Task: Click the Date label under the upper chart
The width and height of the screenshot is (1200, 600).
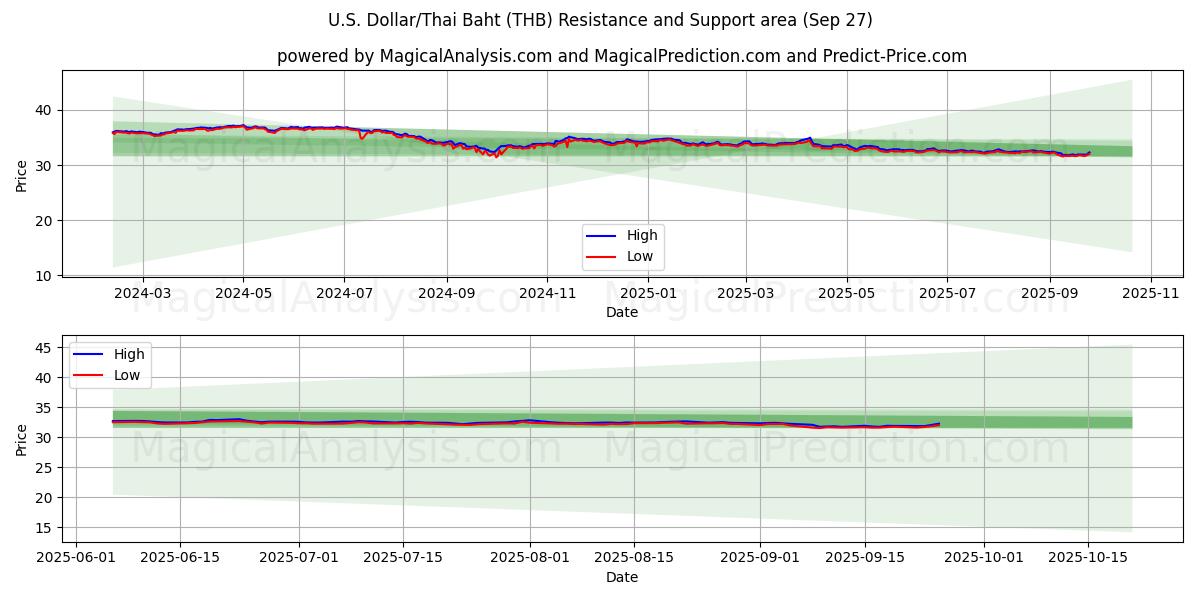Action: (621, 312)
